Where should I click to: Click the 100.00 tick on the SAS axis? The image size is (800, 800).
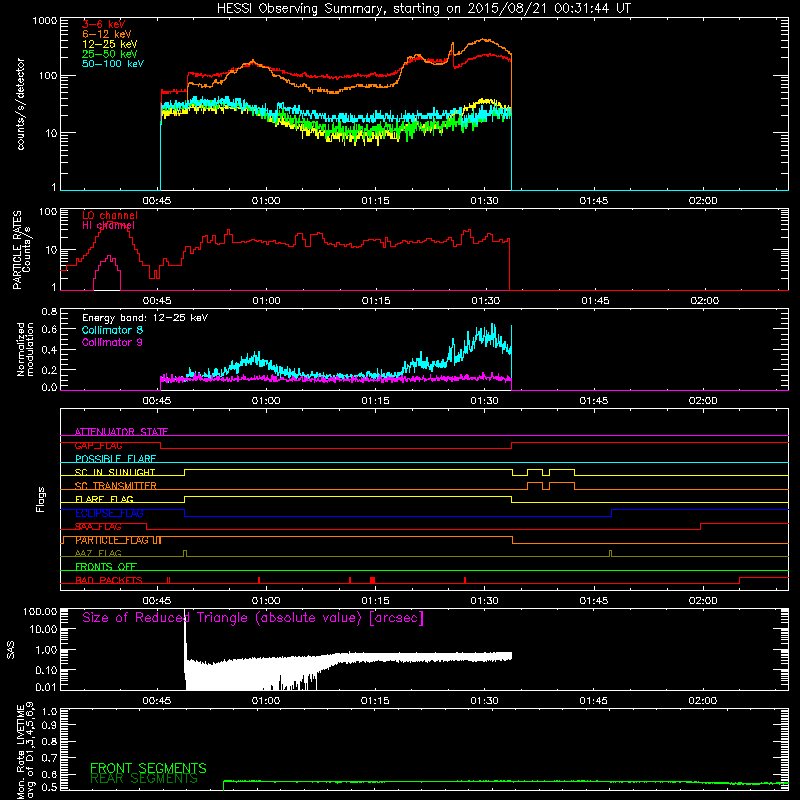[x=40, y=612]
